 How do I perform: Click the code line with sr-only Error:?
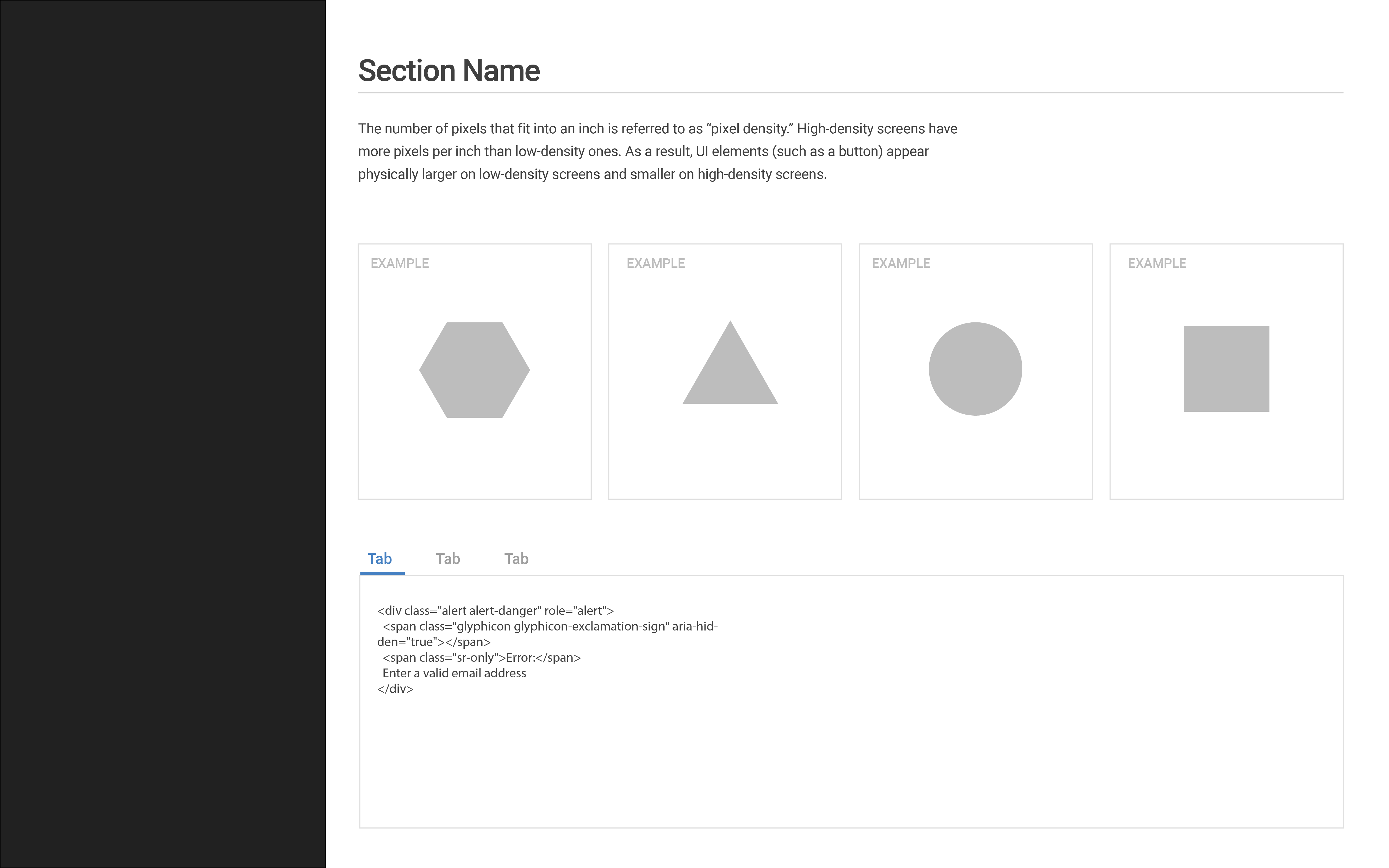click(x=482, y=657)
